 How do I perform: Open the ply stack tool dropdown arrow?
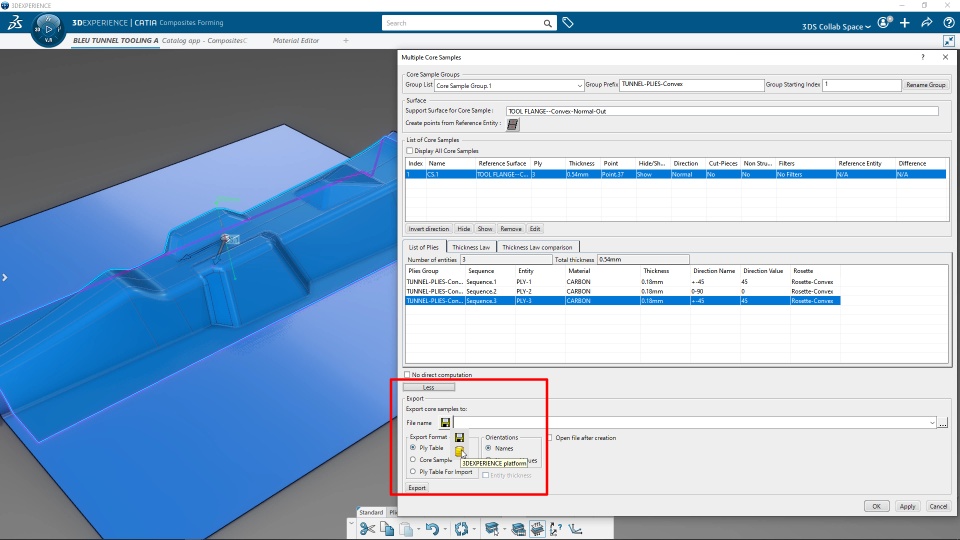504,529
